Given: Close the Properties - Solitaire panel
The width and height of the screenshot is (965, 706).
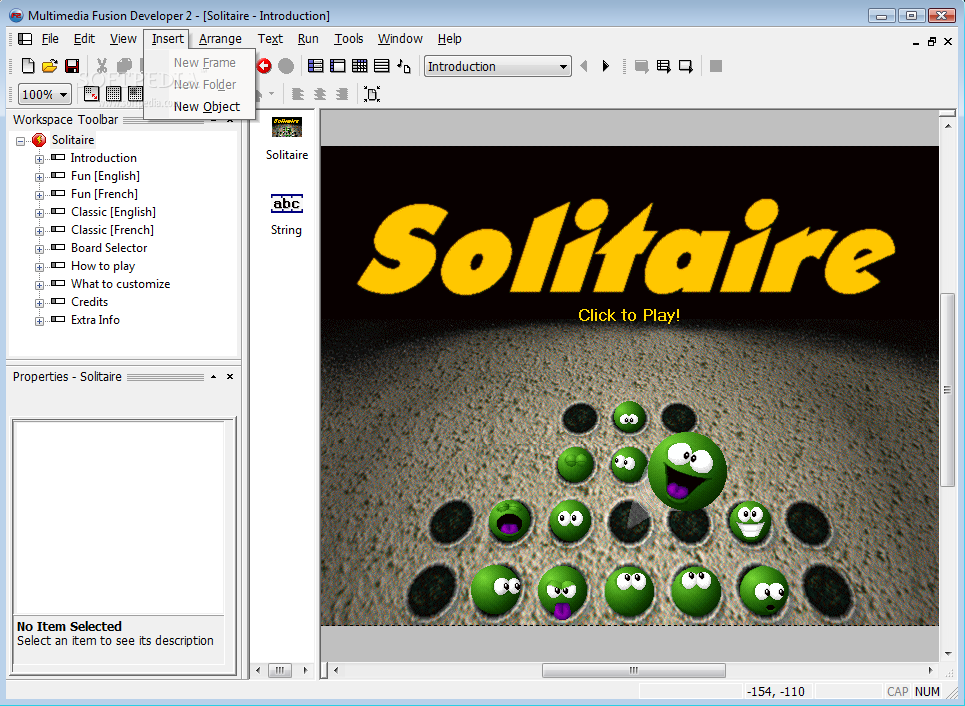Looking at the screenshot, I should [230, 376].
